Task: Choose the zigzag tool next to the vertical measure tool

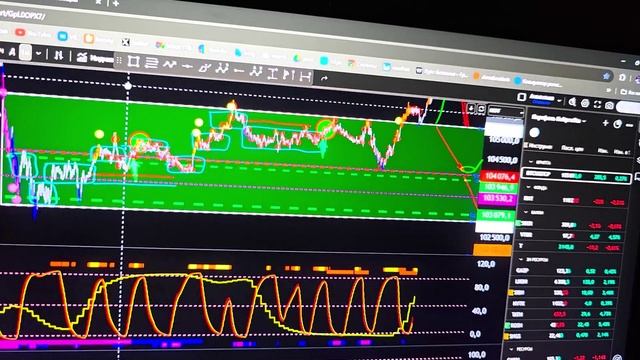Action: point(256,72)
